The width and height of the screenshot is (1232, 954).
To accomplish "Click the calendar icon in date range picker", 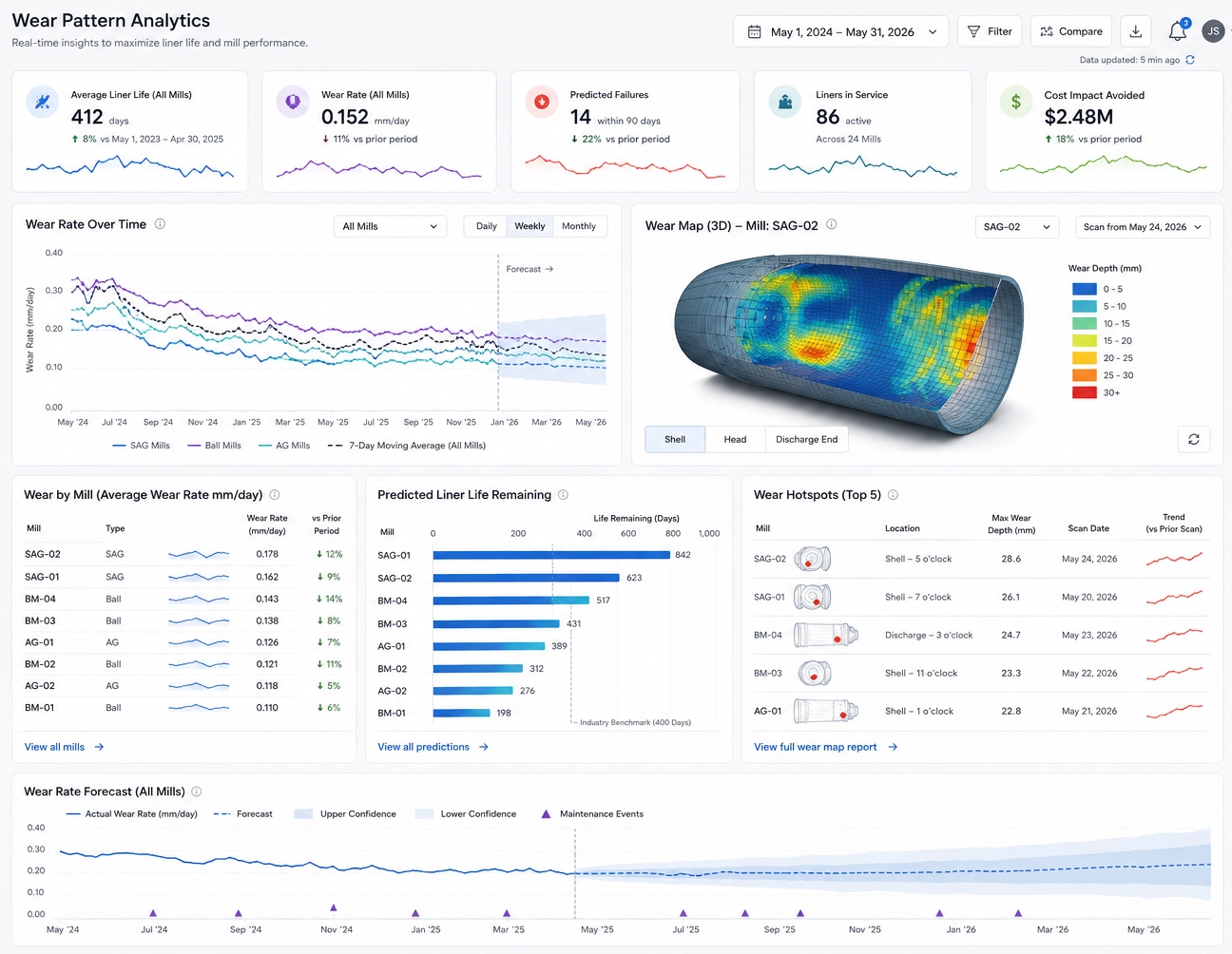I will coord(754,32).
